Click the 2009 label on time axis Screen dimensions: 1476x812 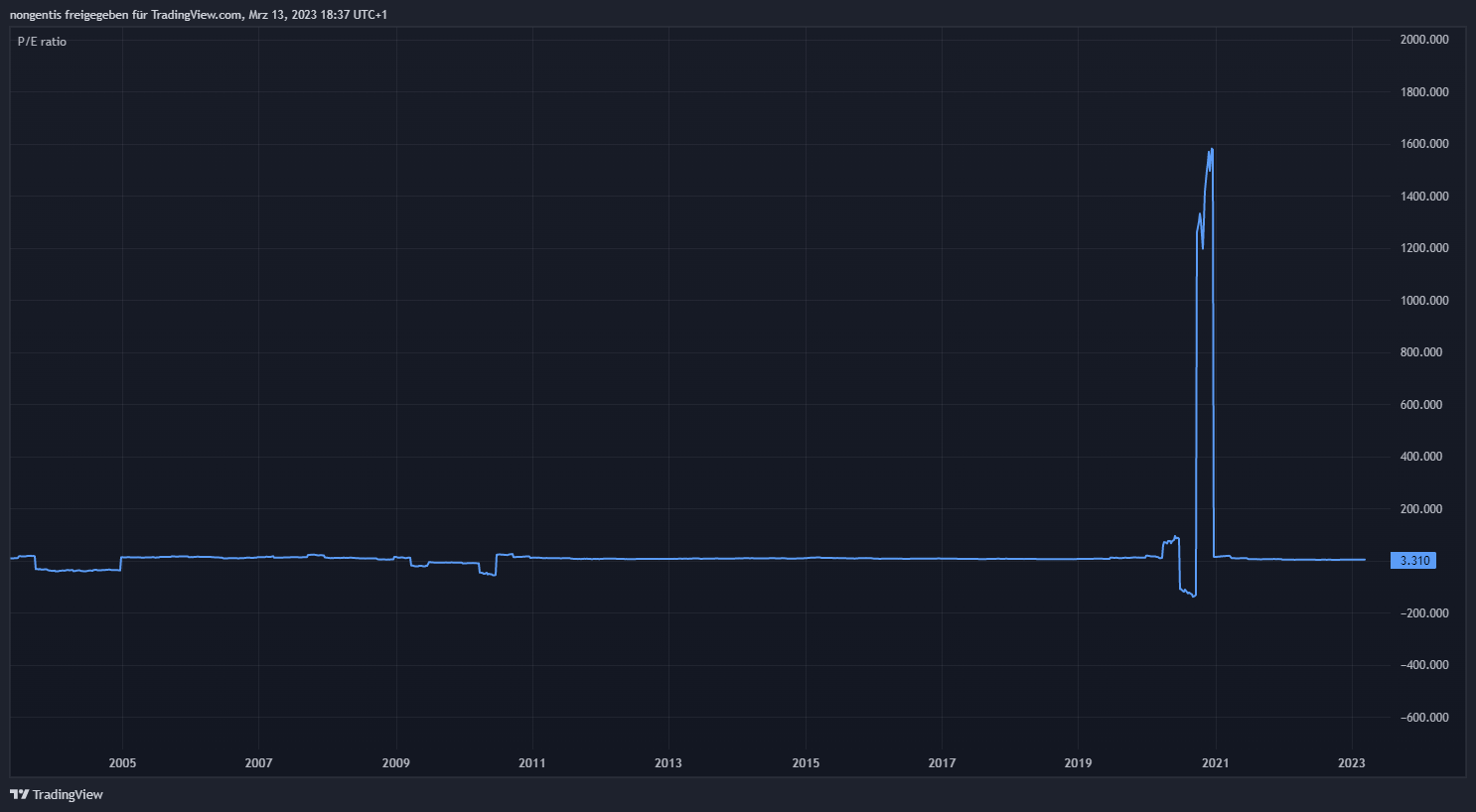tap(395, 763)
